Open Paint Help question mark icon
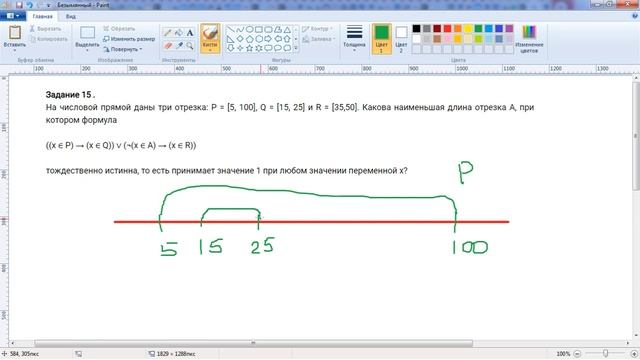The height and width of the screenshot is (360, 640). (635, 16)
